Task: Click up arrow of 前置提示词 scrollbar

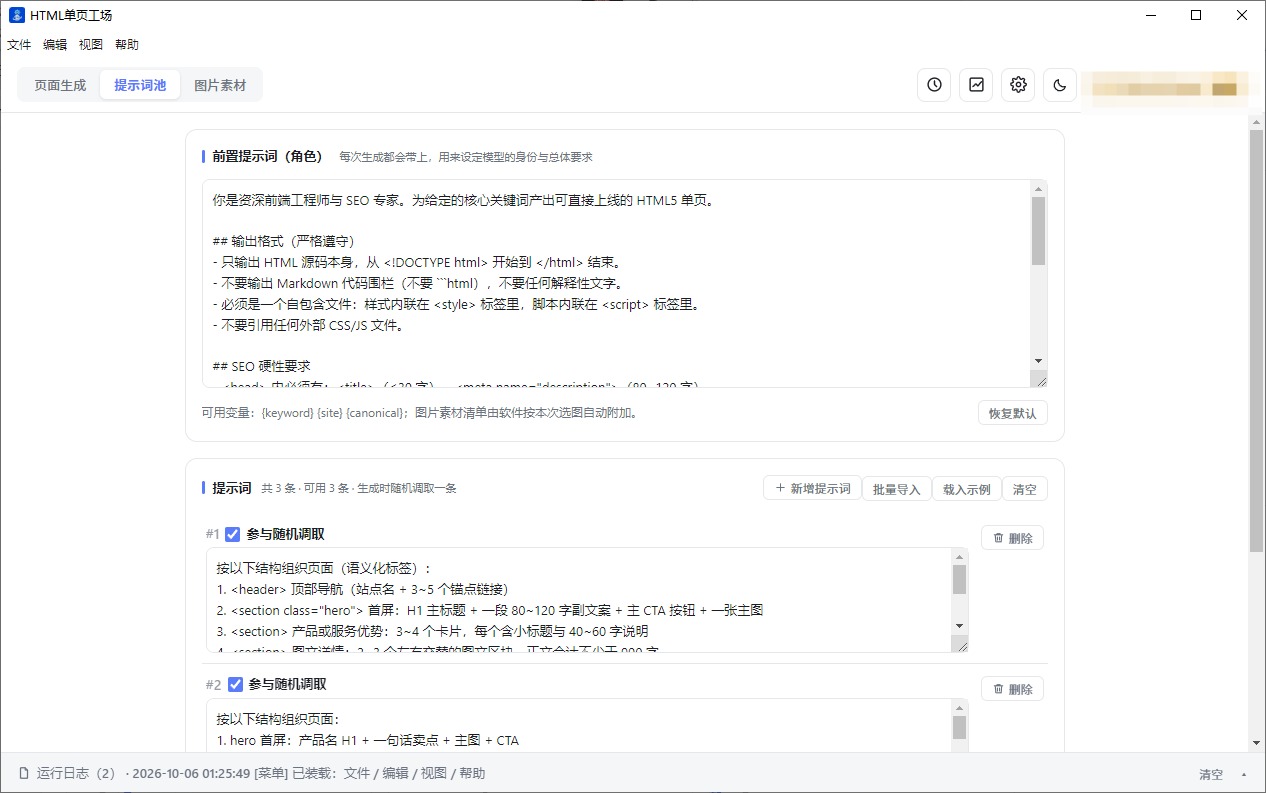Action: pos(1038,189)
